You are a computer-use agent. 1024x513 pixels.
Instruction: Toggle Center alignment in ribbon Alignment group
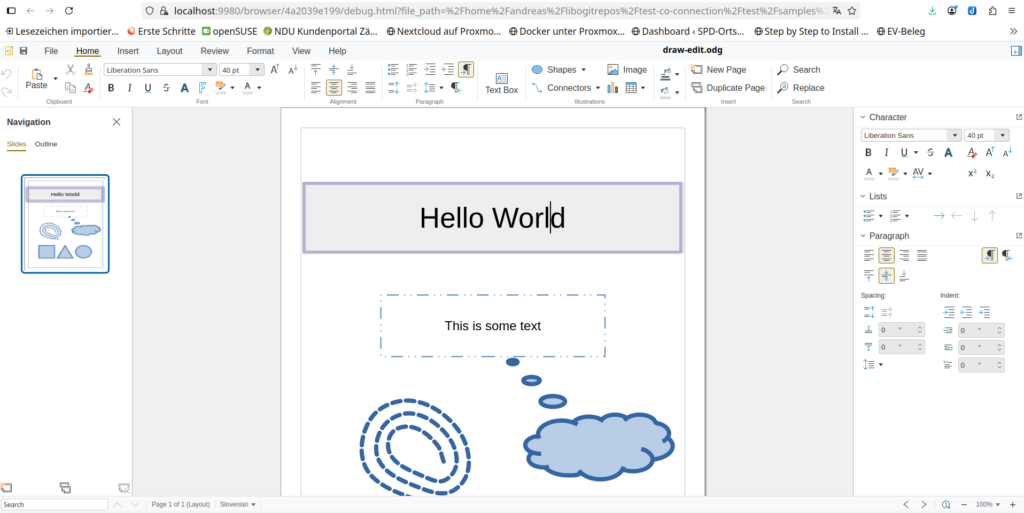coord(334,87)
